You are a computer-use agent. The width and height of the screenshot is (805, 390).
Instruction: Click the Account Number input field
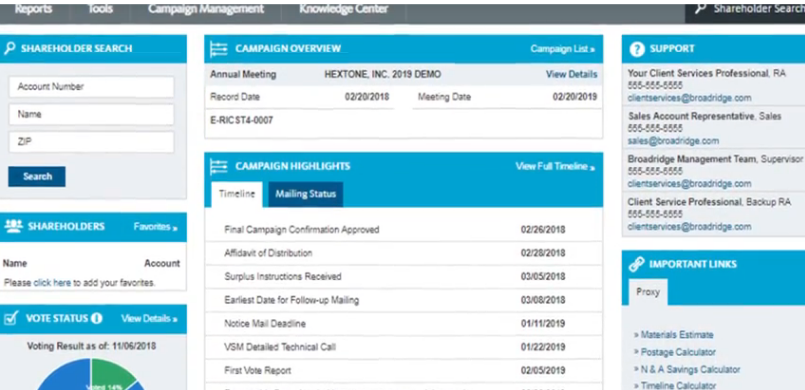[91, 87]
